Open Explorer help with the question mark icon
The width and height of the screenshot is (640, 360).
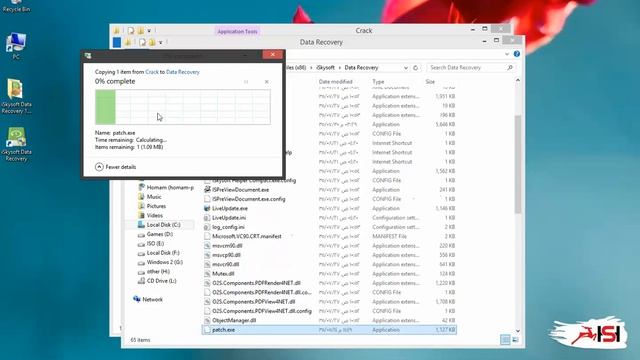[517, 54]
